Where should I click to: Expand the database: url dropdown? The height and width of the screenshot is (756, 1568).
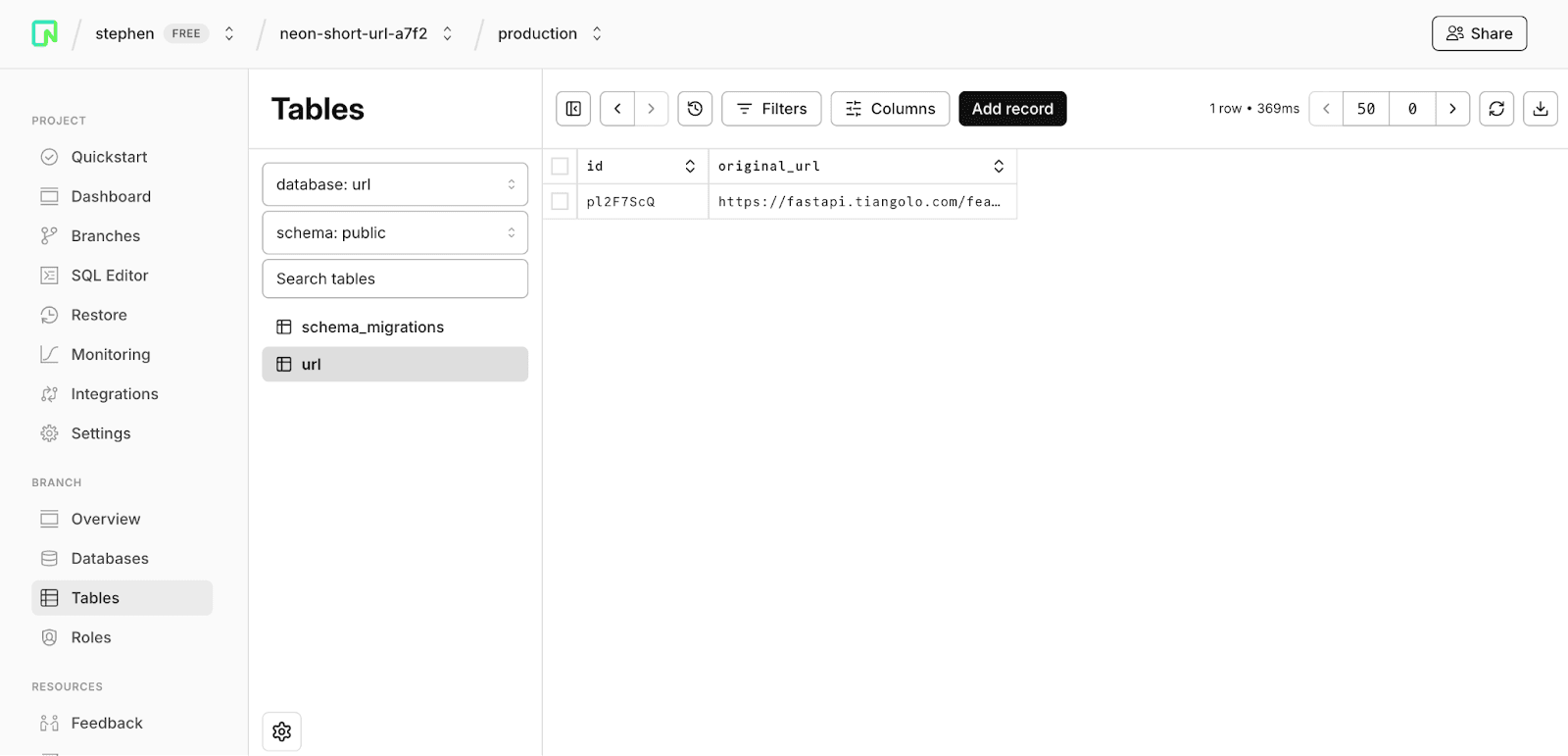click(x=395, y=184)
